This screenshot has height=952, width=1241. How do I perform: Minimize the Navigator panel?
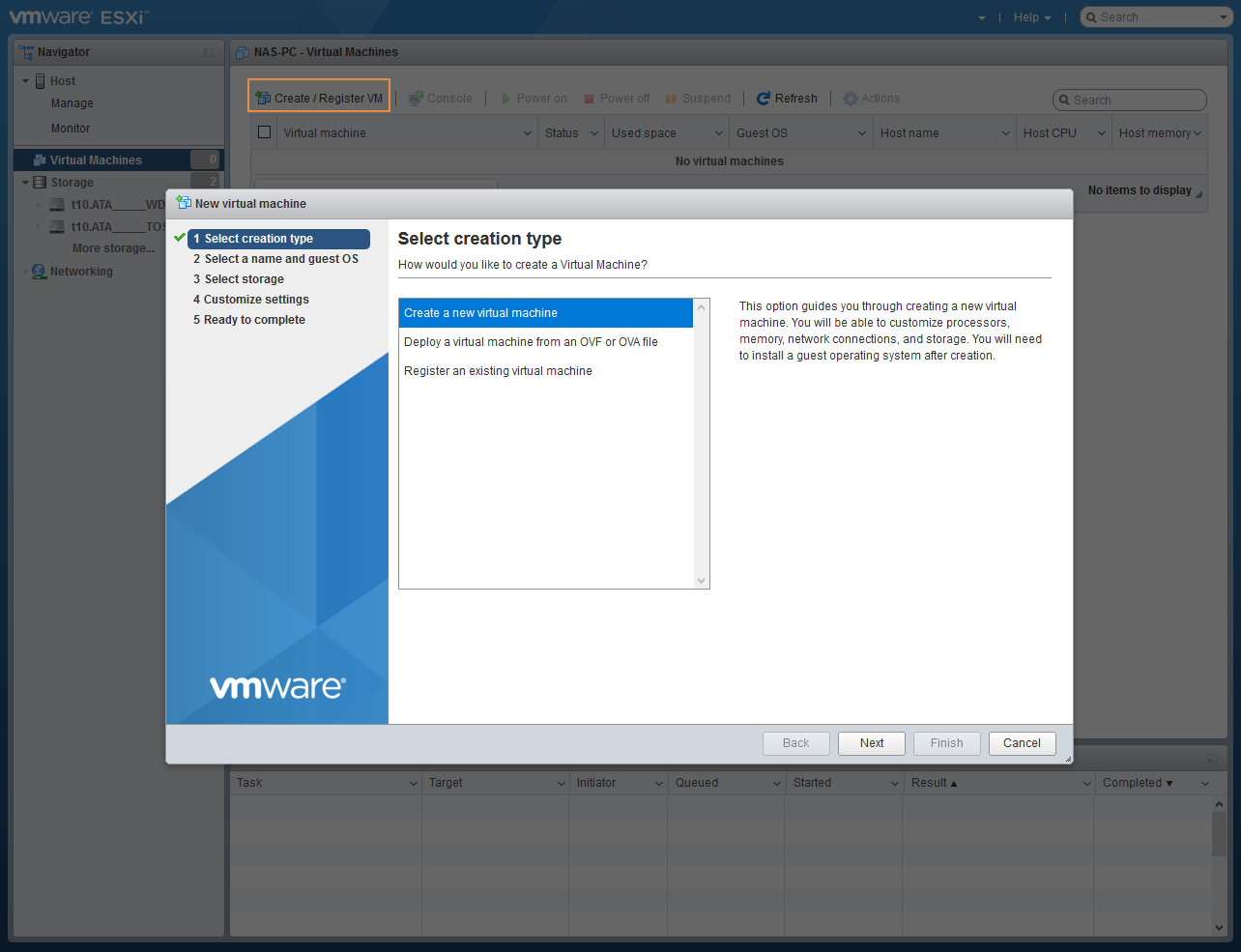click(x=209, y=52)
